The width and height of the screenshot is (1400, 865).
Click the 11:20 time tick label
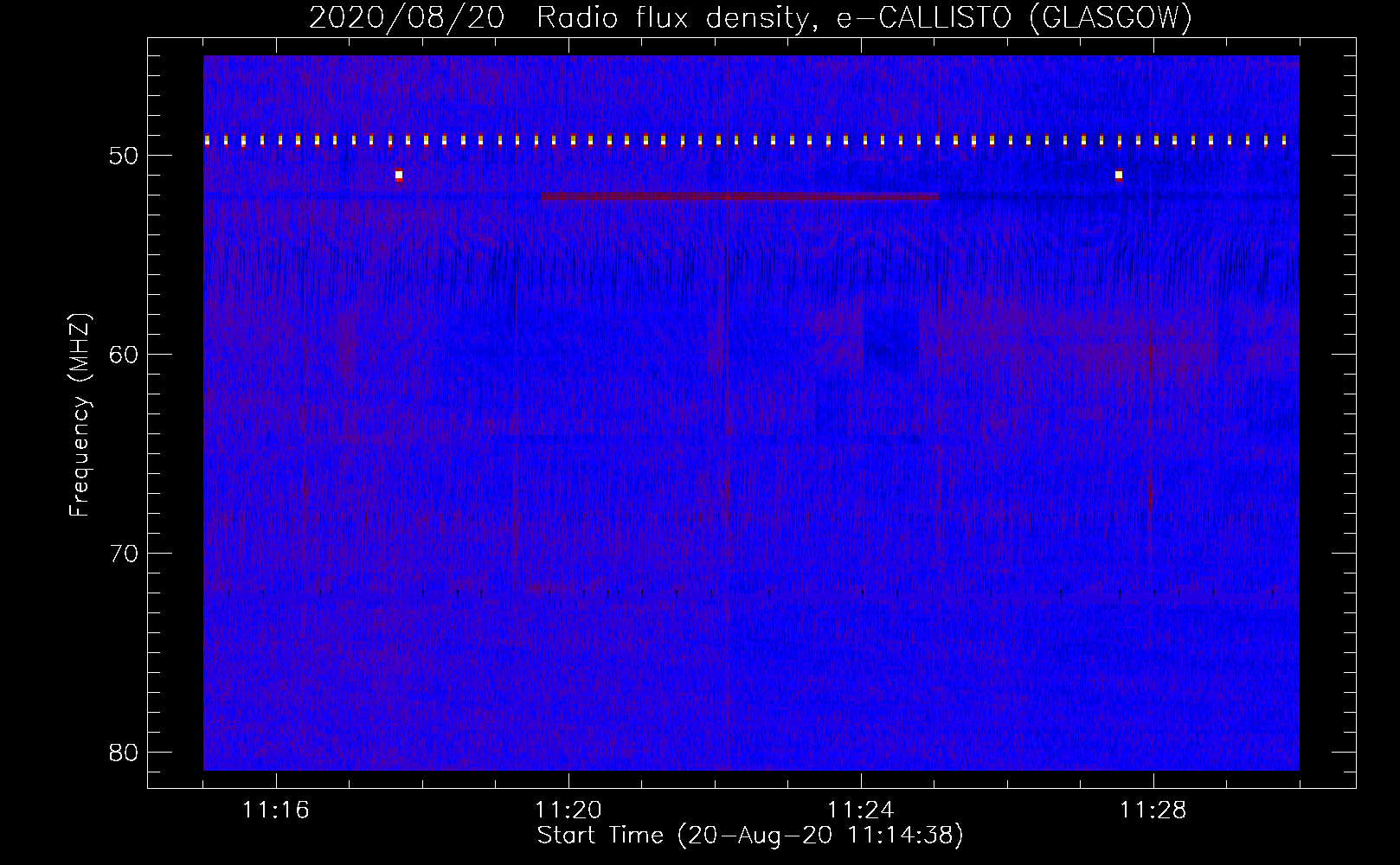568,811
